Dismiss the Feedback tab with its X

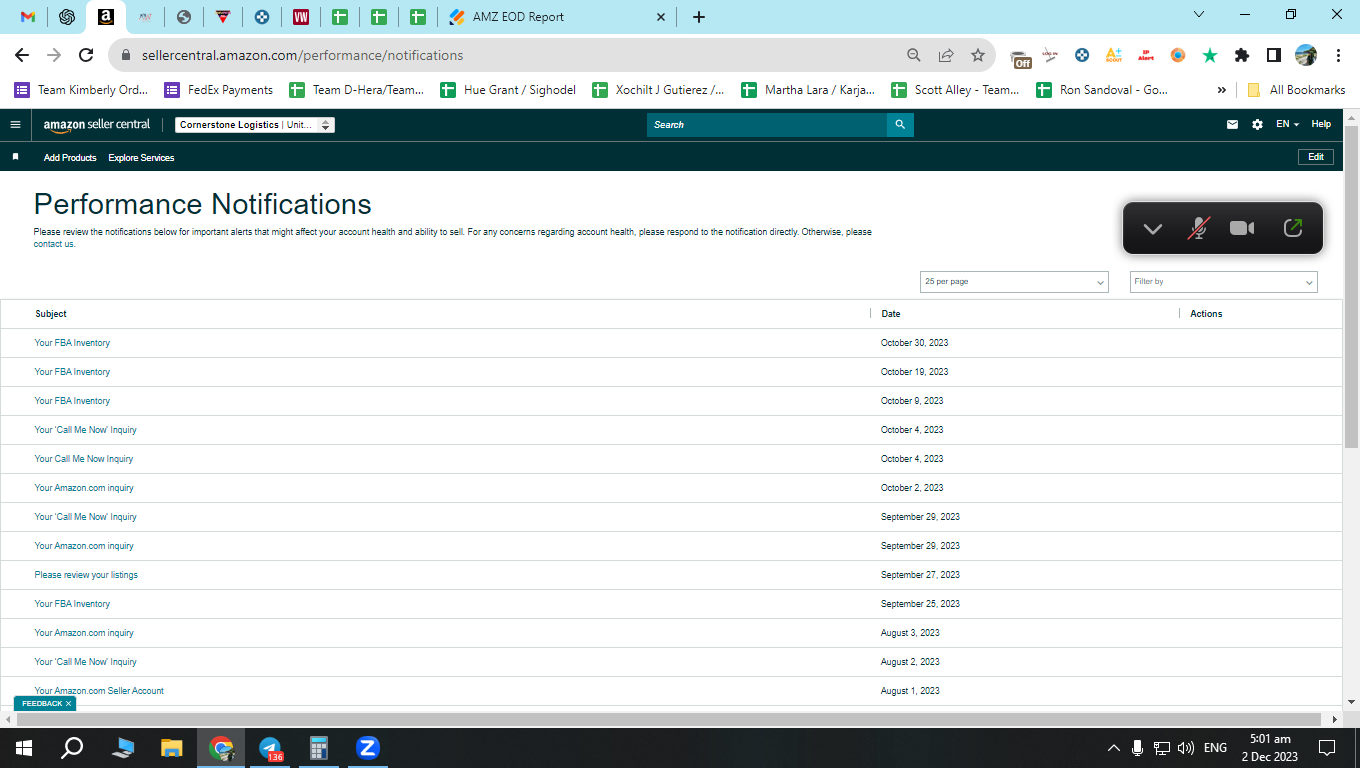[x=68, y=704]
